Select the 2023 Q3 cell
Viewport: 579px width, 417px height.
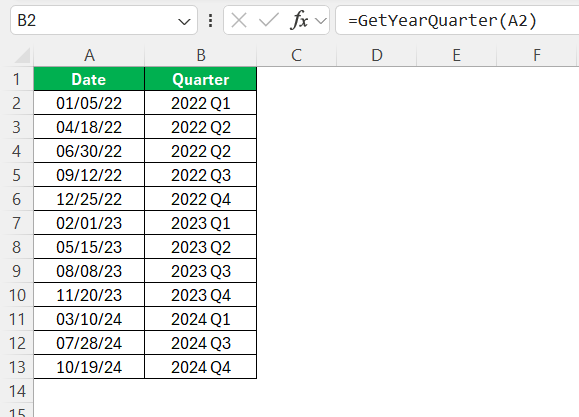point(201,271)
